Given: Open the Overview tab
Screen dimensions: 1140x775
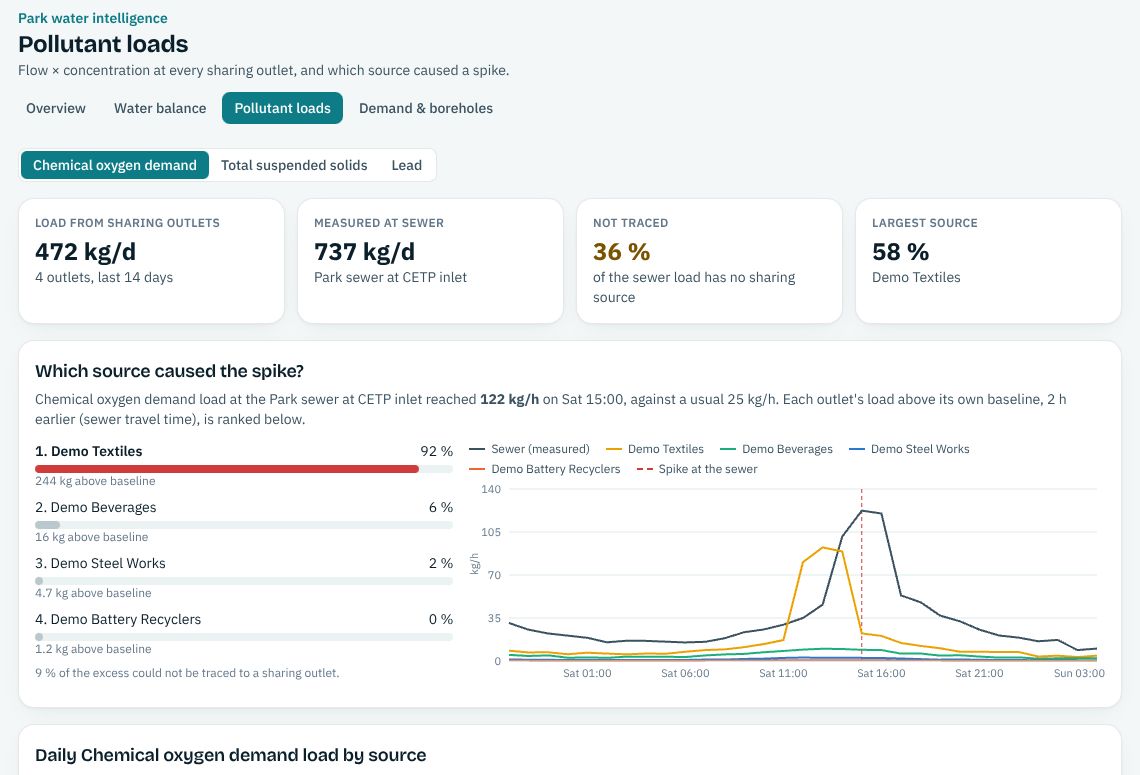Looking at the screenshot, I should [56, 108].
